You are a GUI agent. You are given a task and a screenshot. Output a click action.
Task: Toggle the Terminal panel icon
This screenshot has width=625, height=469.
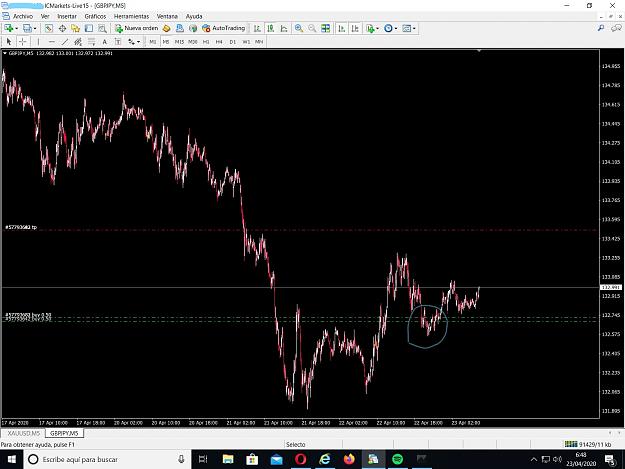(x=89, y=28)
